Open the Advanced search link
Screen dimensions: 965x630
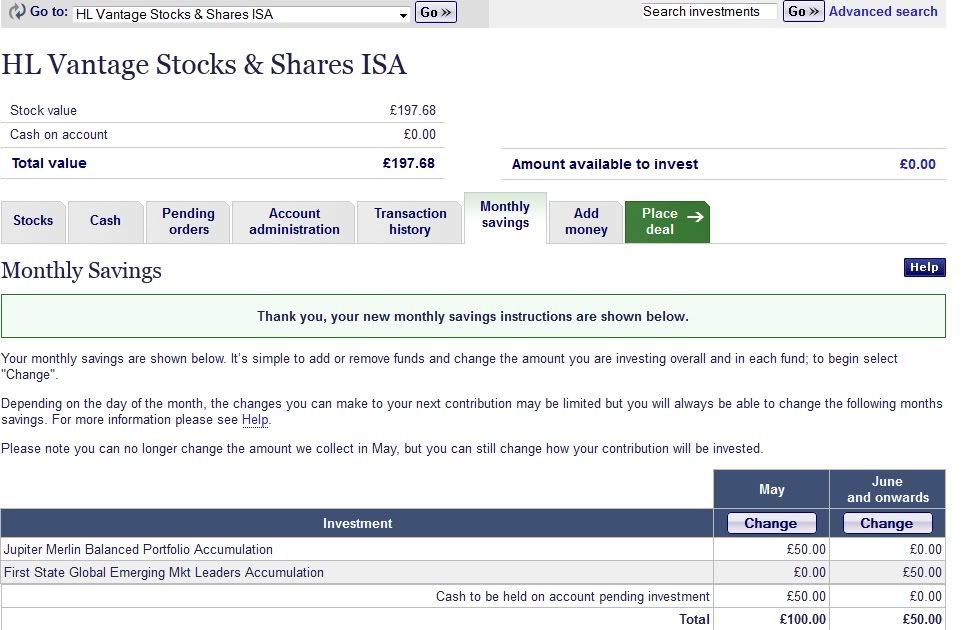pyautogui.click(x=883, y=11)
